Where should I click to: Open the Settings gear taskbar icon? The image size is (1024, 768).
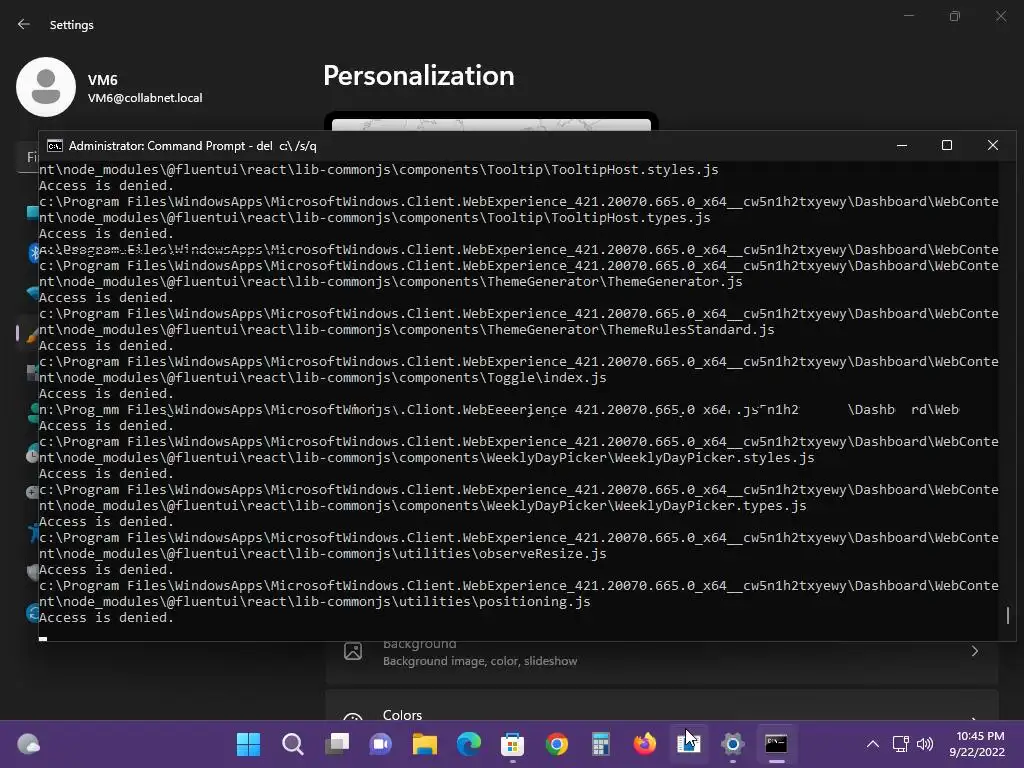pos(733,744)
